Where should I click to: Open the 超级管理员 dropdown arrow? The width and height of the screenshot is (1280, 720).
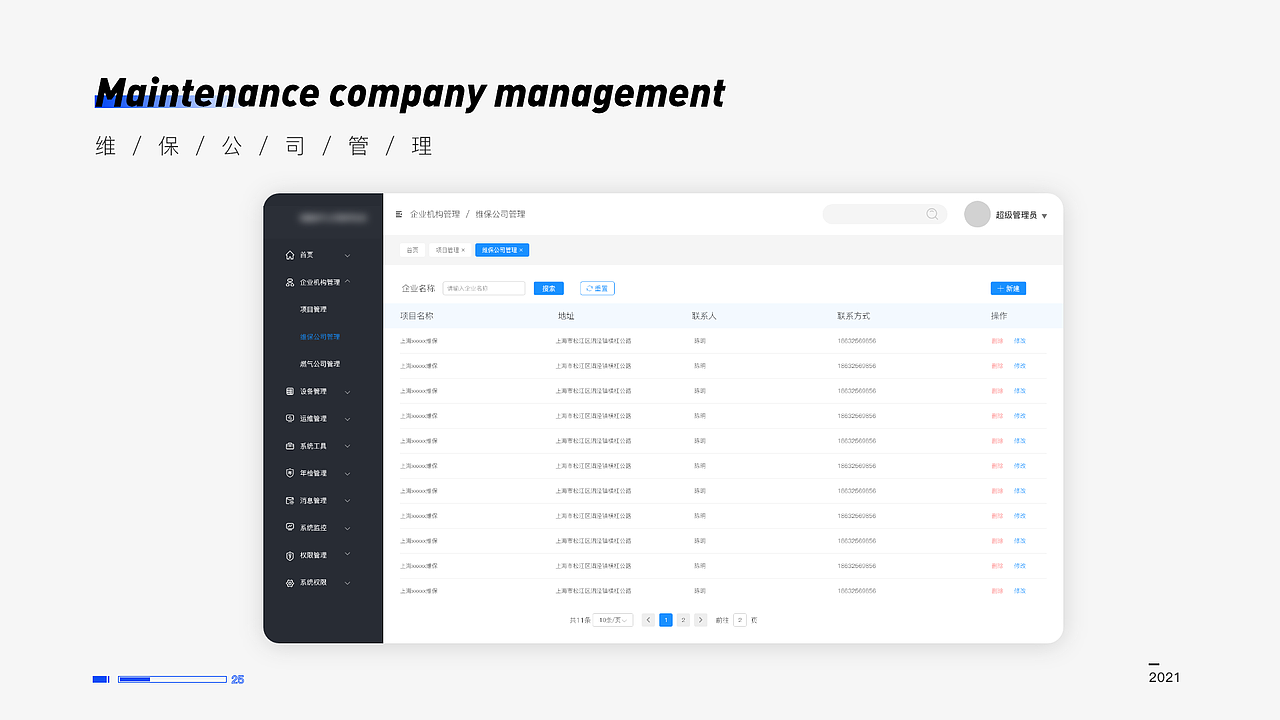pos(1045,216)
